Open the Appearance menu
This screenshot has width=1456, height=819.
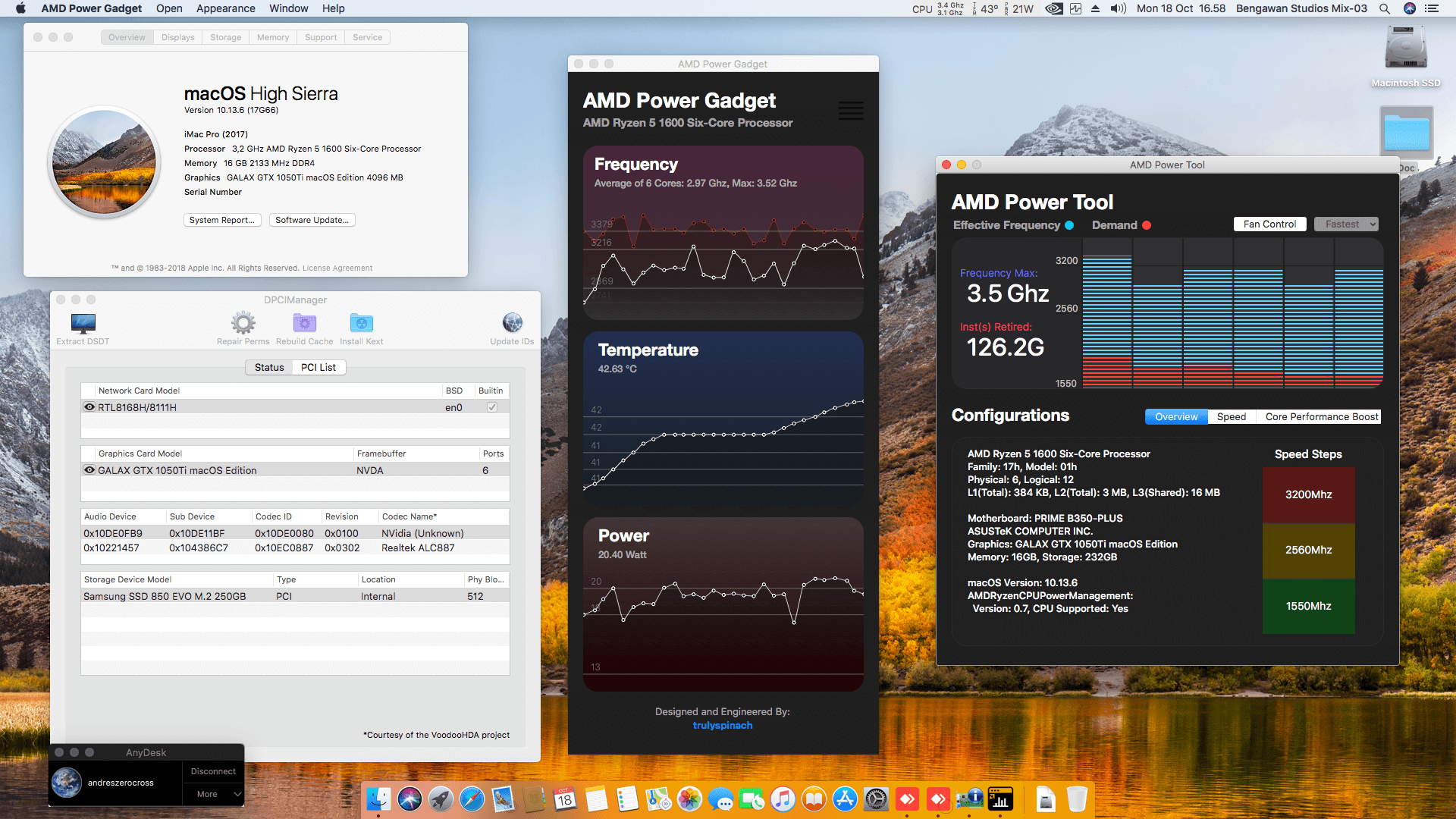tap(225, 8)
